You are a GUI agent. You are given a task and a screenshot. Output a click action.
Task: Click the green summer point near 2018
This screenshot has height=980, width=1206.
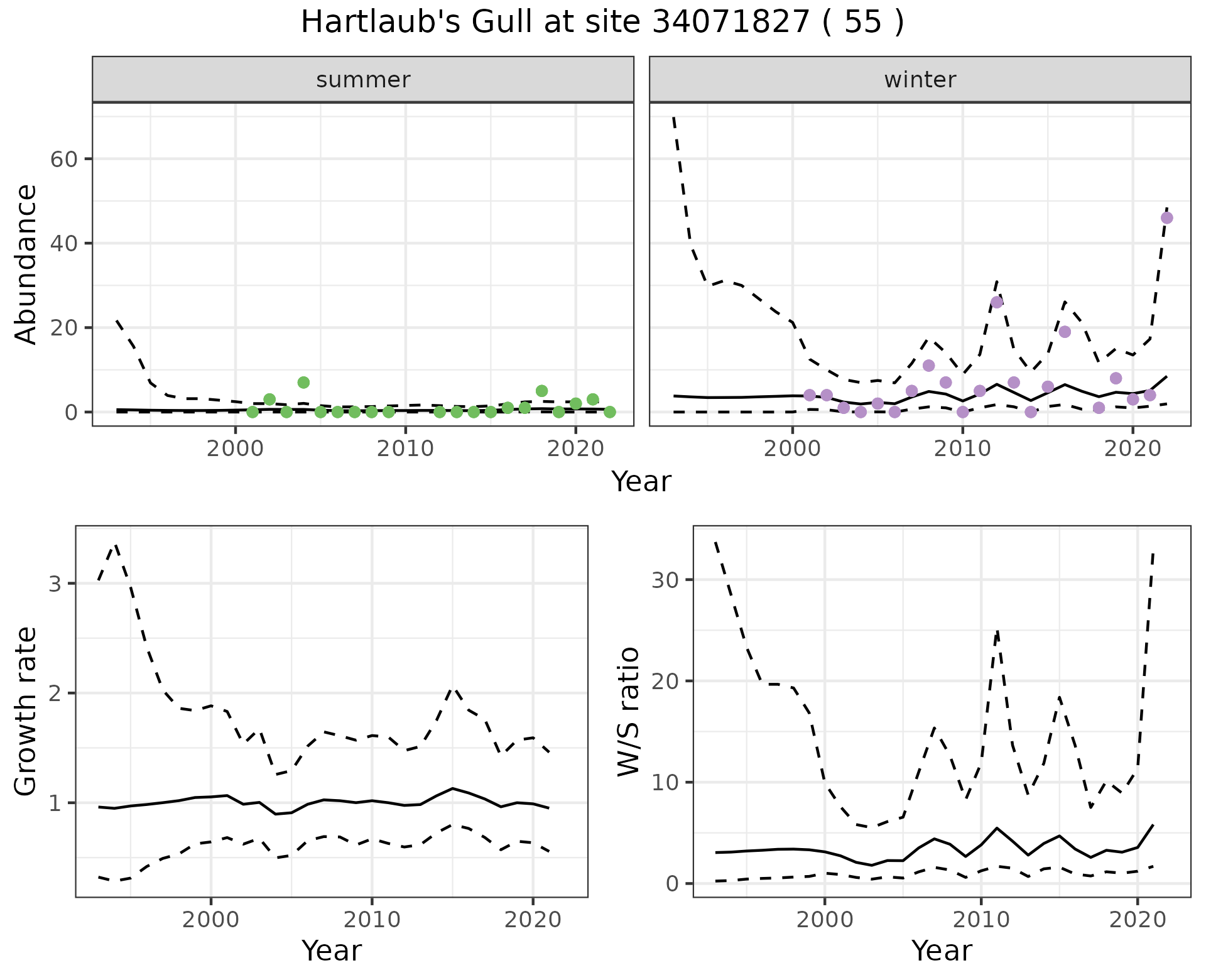(541, 391)
